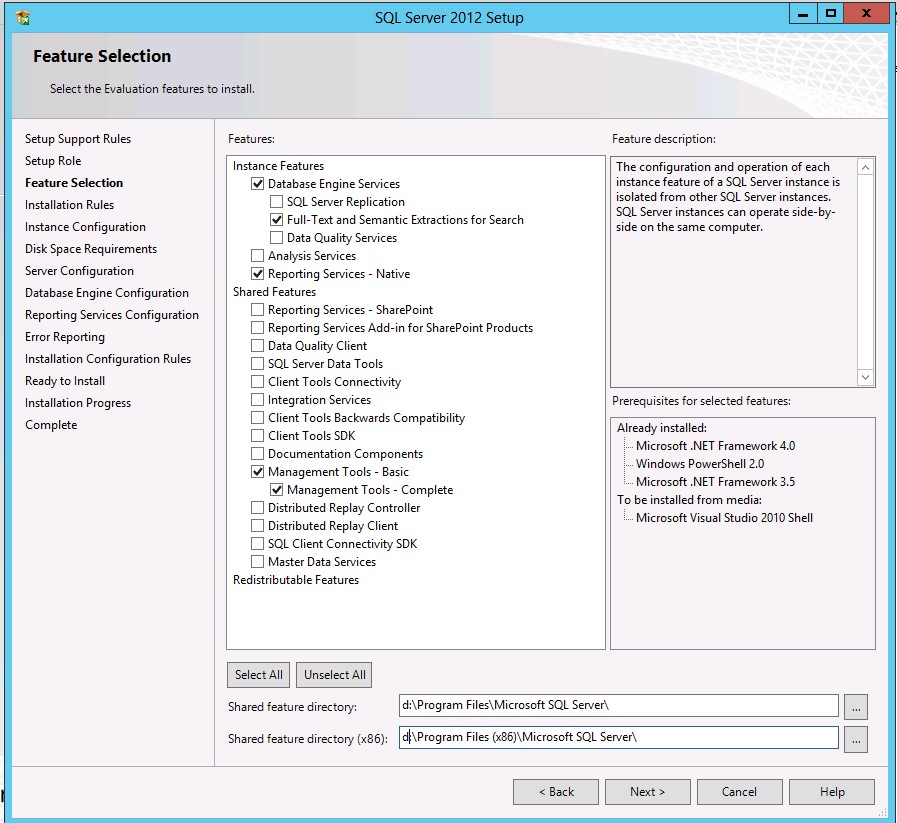Select Installation Rules step
The image size is (897, 823).
[x=69, y=205]
